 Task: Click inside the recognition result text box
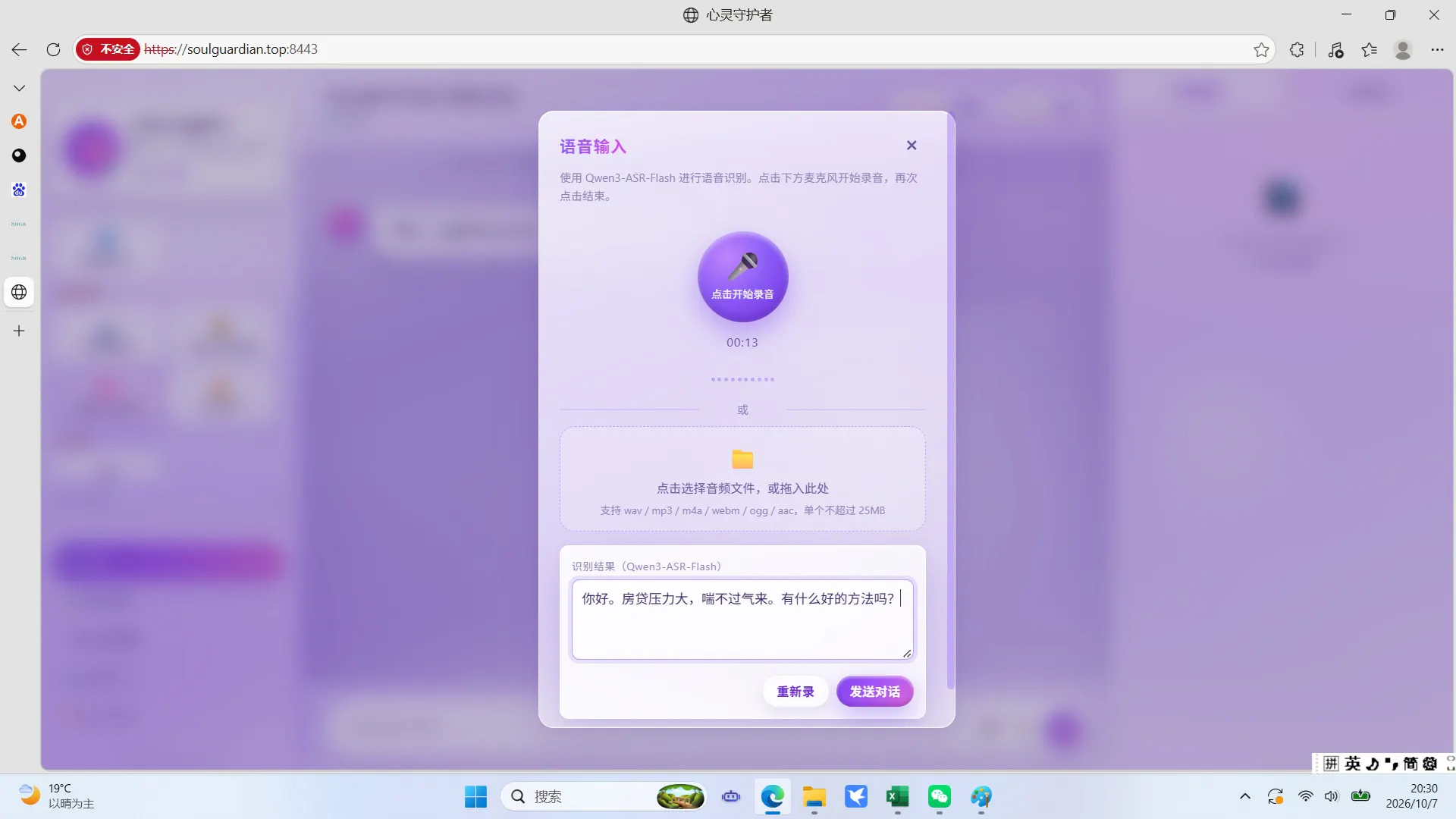[x=742, y=620]
